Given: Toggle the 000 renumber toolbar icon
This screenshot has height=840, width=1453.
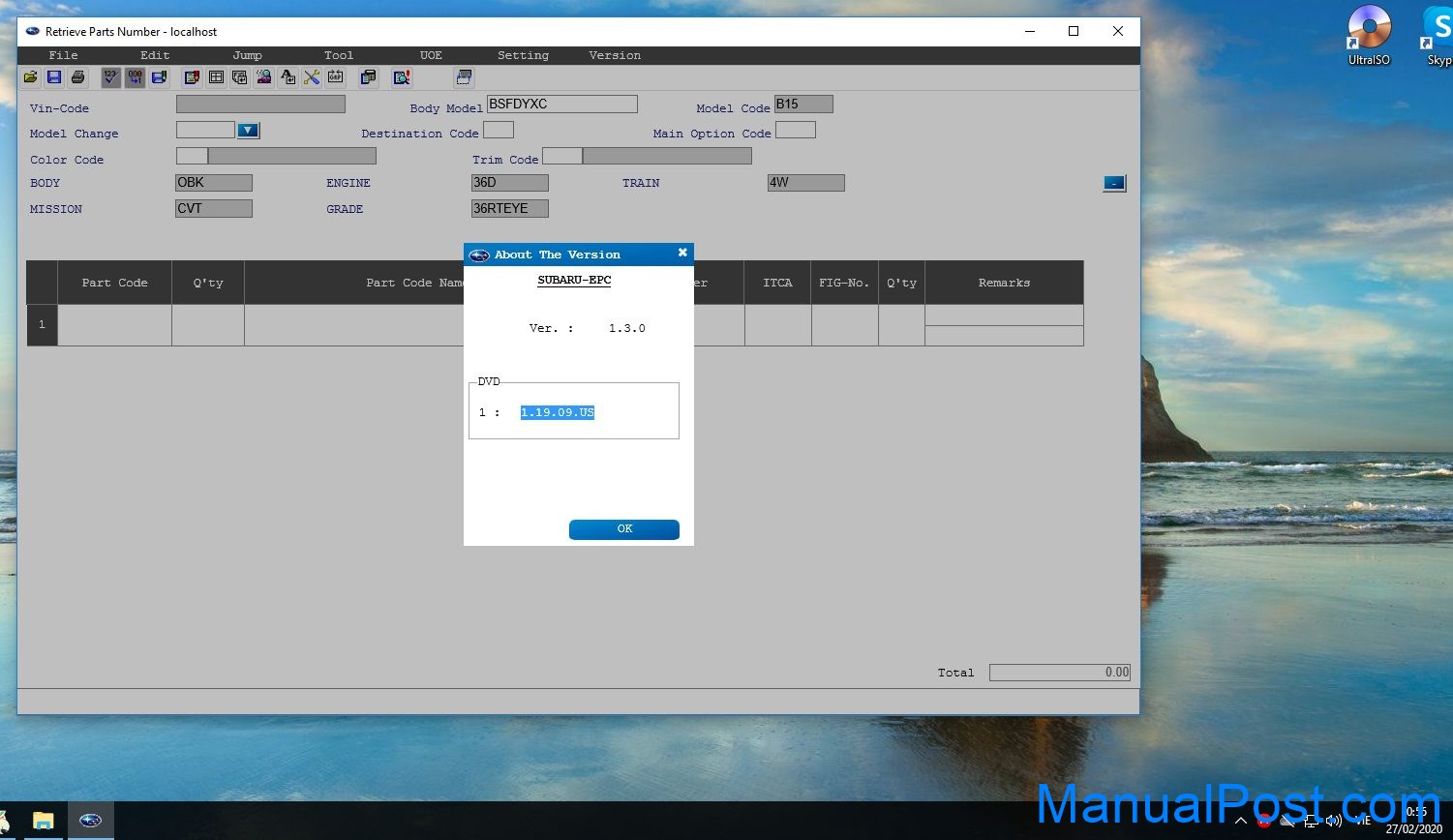Looking at the screenshot, I should 135,77.
